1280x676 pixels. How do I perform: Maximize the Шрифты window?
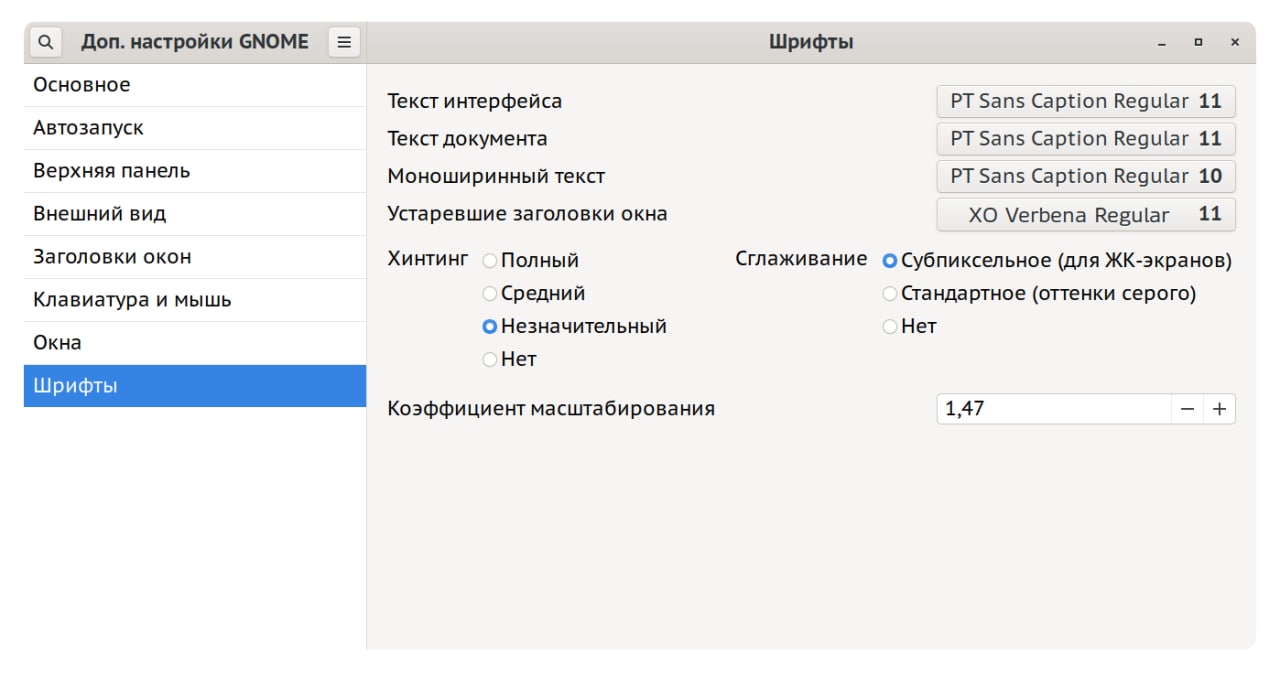click(1198, 43)
